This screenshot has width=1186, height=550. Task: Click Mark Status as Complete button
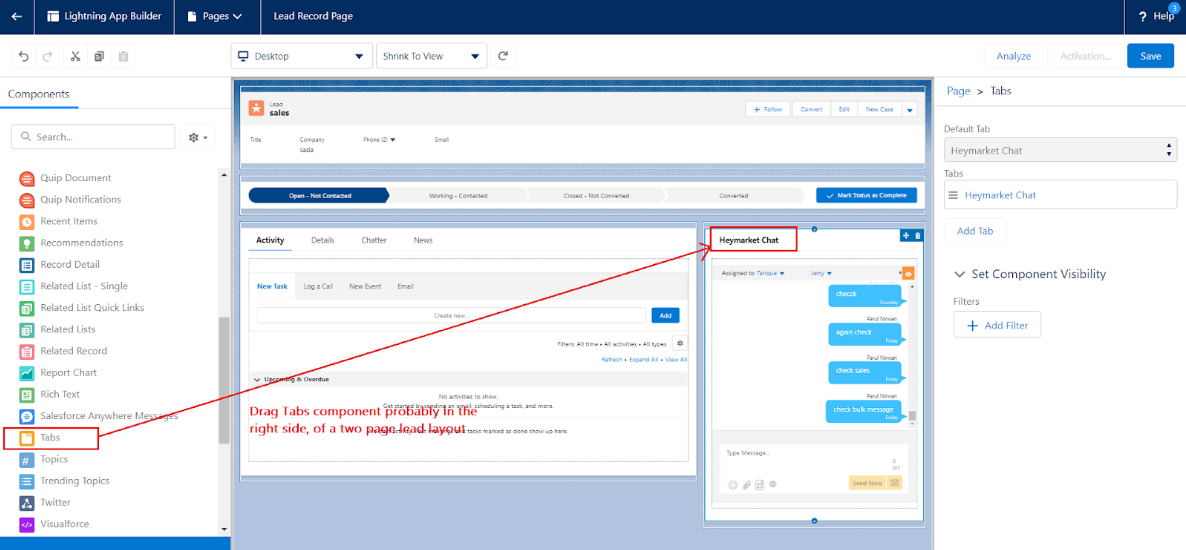866,195
